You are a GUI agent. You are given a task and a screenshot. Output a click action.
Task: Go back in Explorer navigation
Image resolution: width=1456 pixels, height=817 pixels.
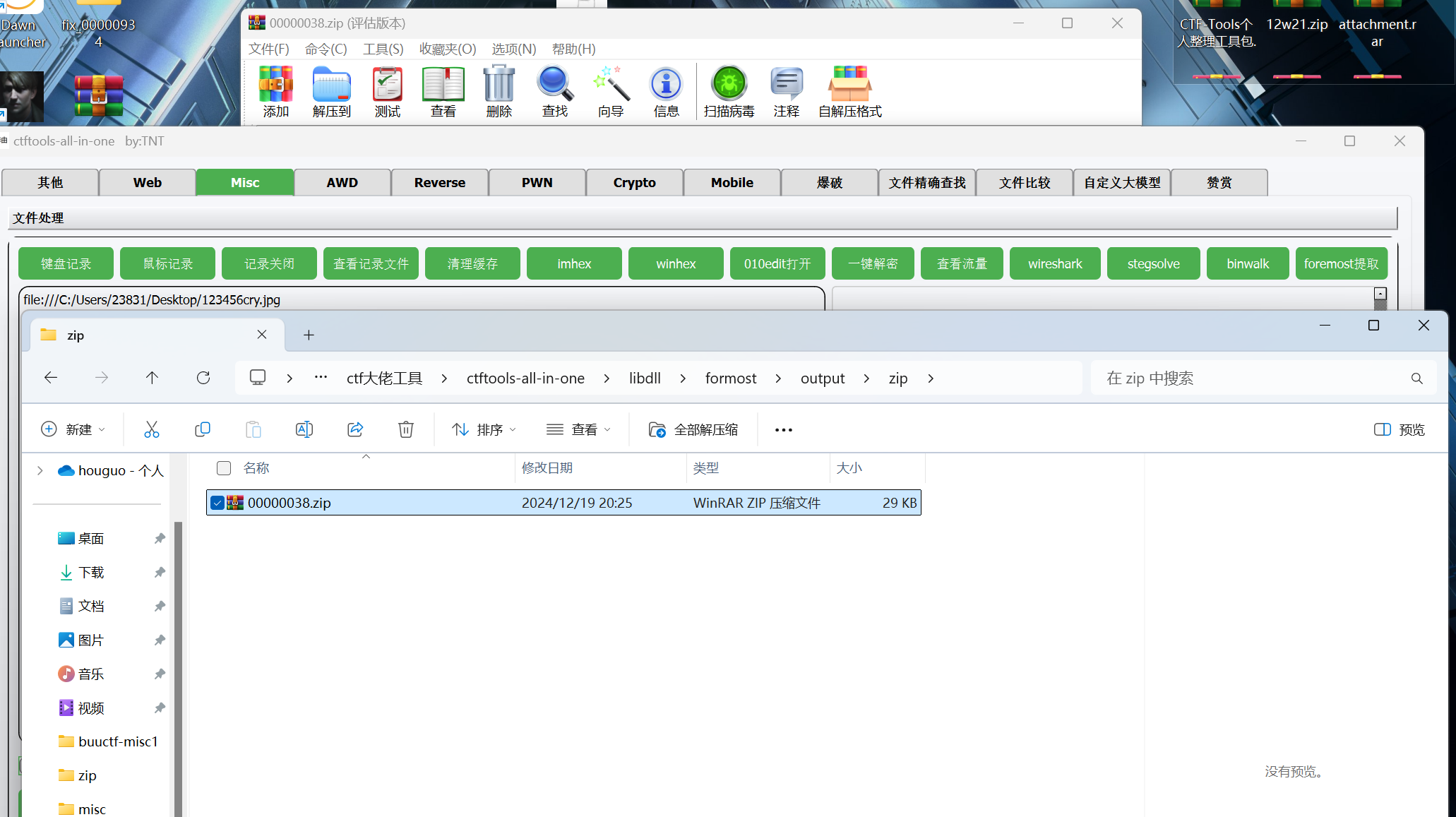tap(50, 378)
